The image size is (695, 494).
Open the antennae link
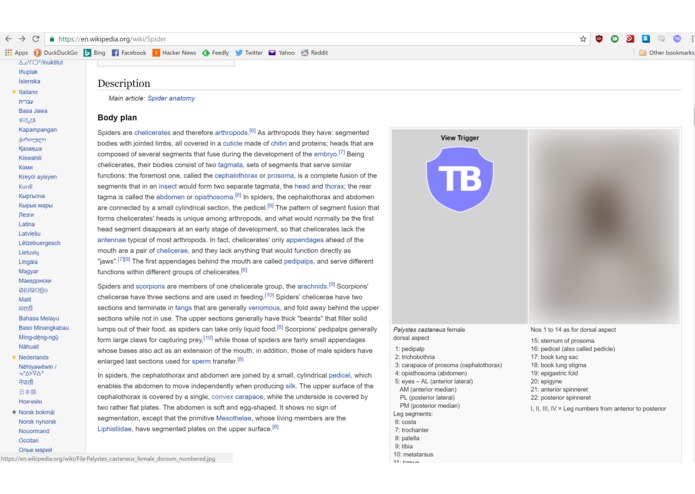tap(112, 240)
